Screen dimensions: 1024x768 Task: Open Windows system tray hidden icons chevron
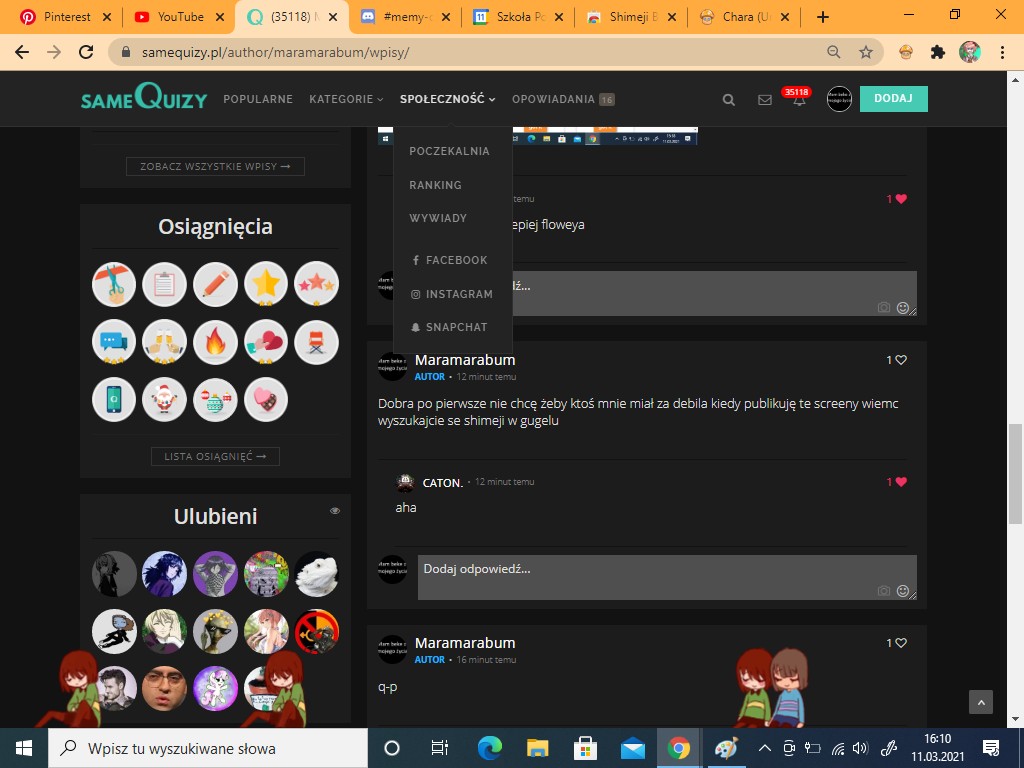coord(765,748)
